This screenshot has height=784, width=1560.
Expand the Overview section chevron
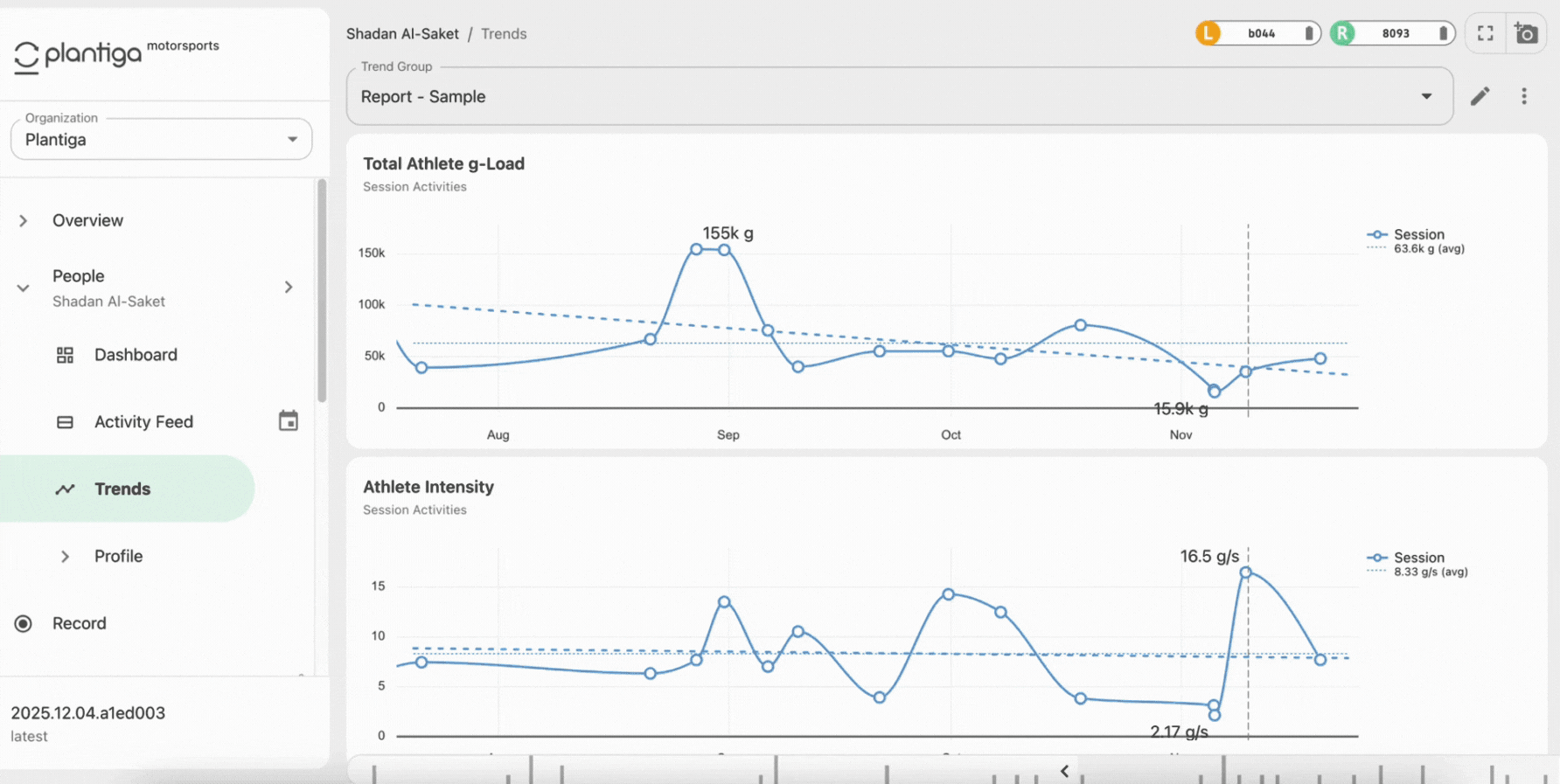coord(24,221)
